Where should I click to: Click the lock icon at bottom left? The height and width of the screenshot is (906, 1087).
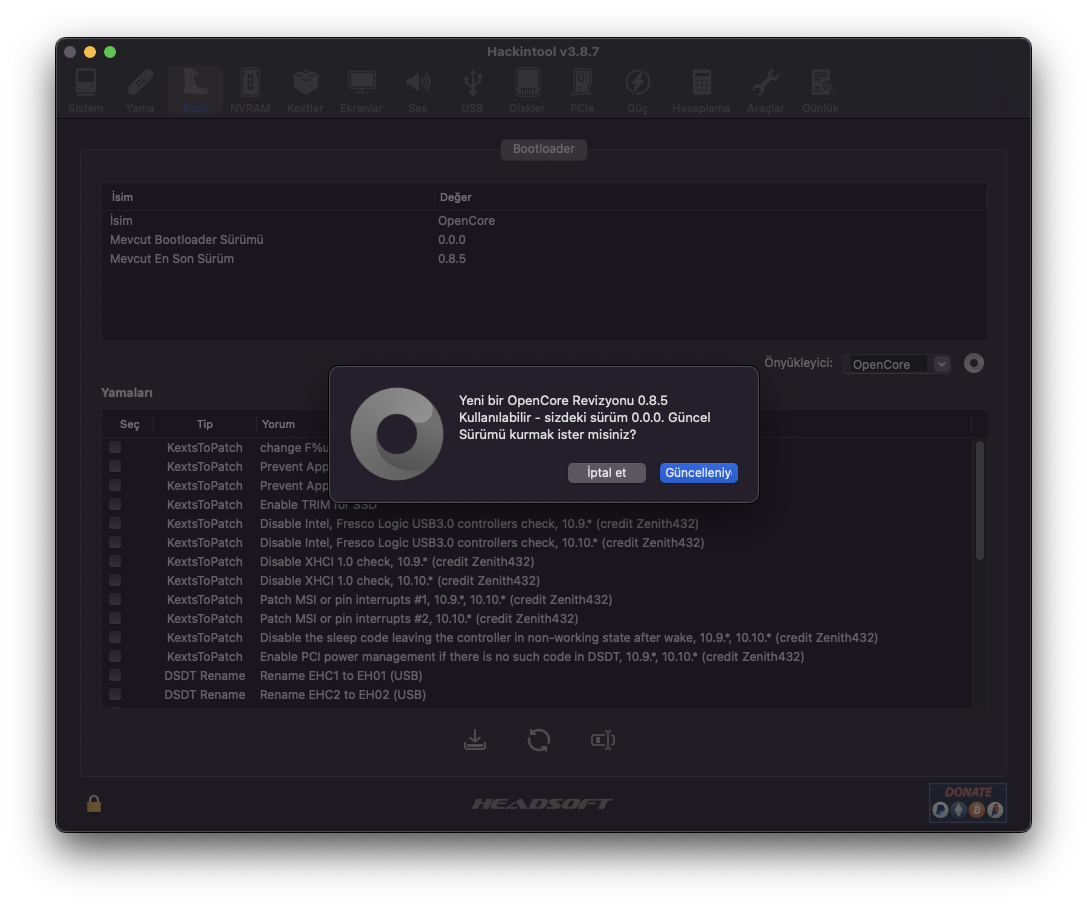pos(94,803)
